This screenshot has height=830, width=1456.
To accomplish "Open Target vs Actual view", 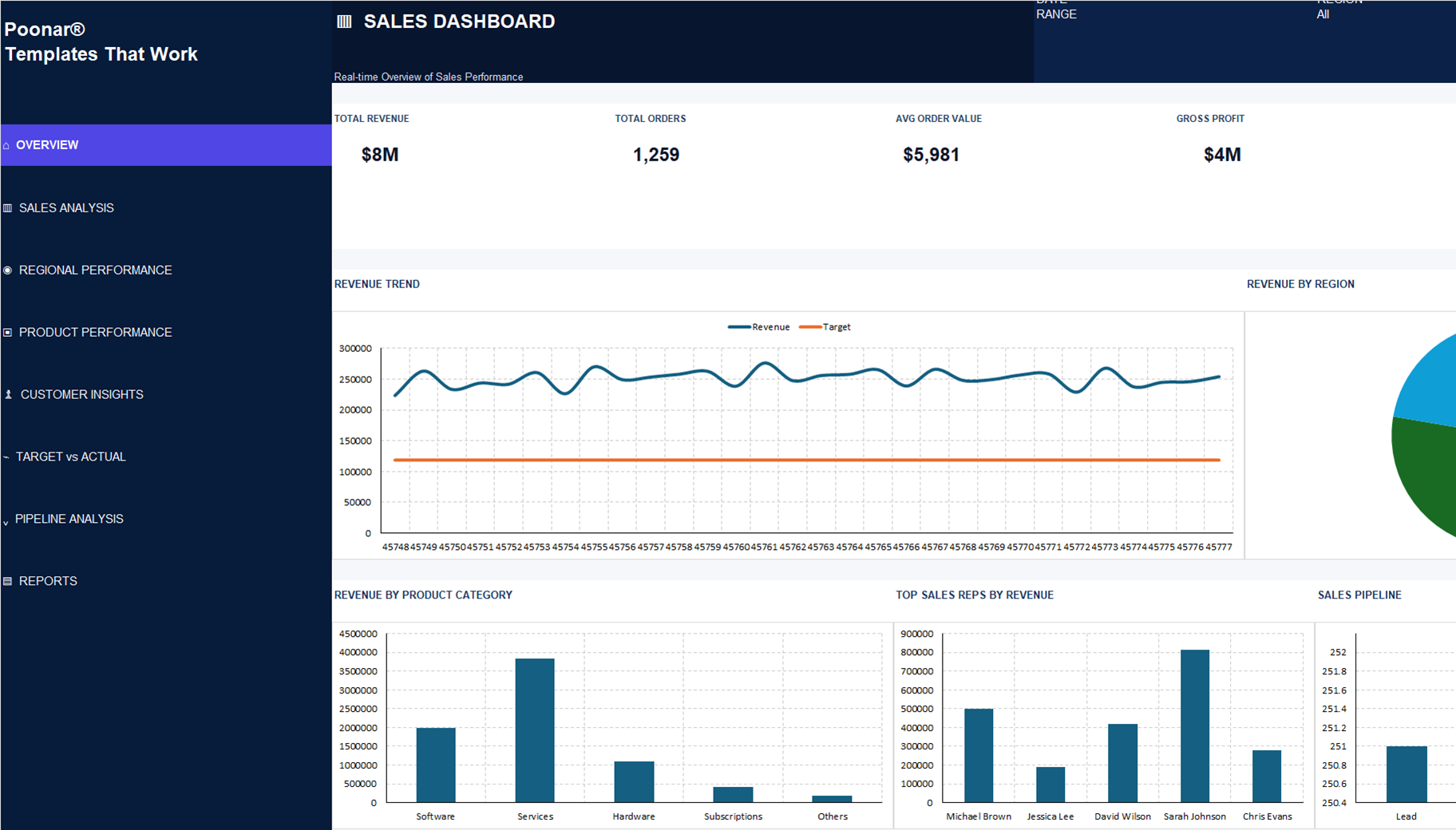I will [70, 457].
